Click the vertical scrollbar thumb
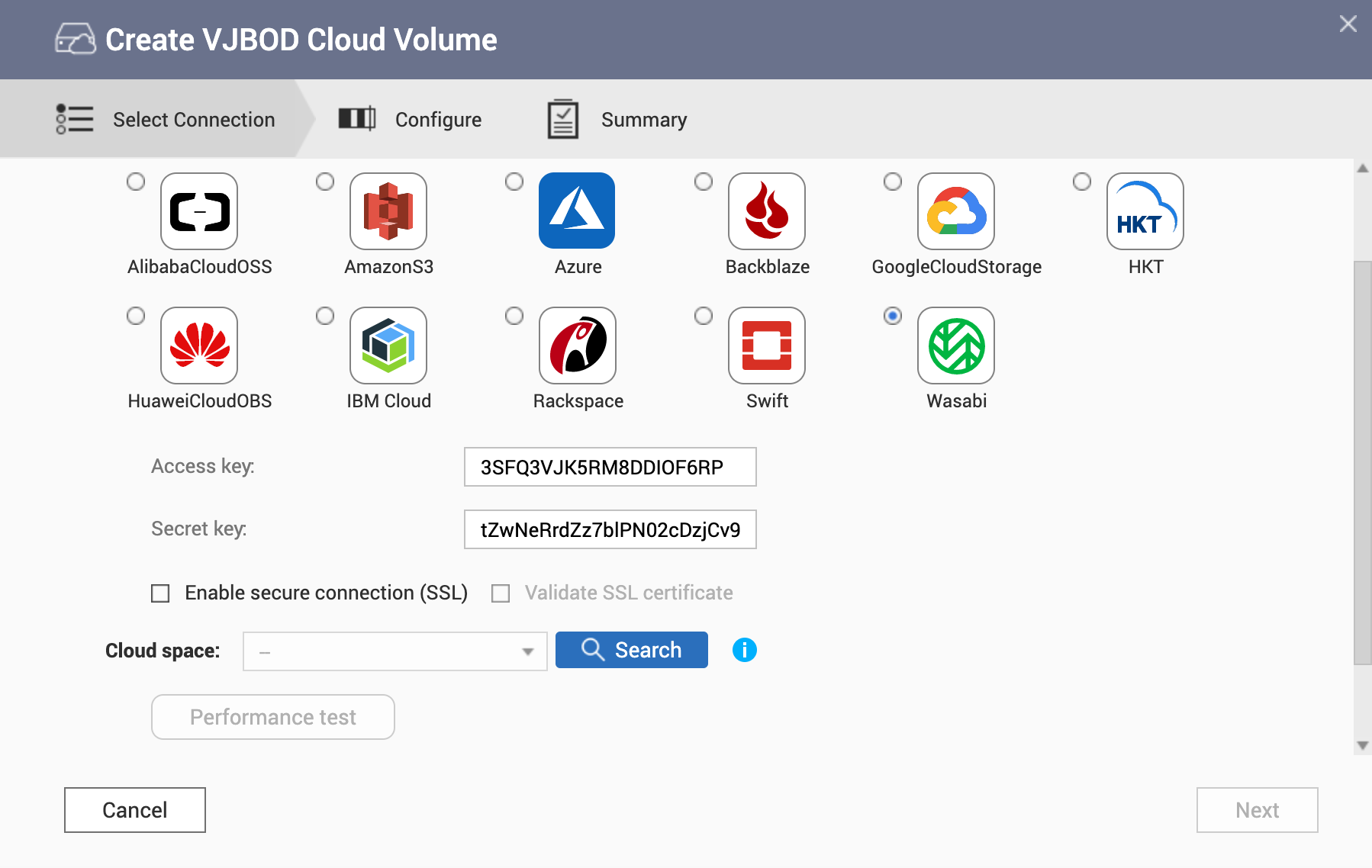This screenshot has width=1372, height=868. coord(1363,463)
